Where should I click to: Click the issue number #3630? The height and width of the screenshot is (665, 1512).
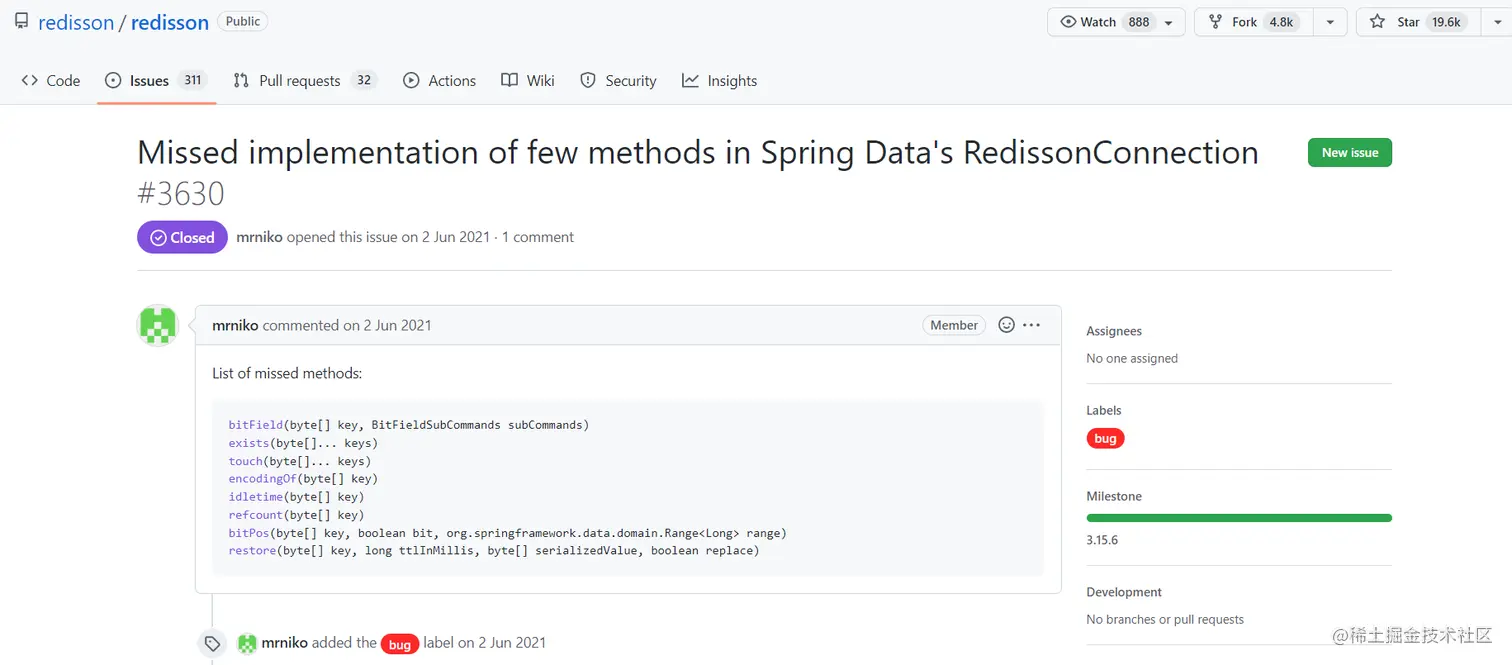pyautogui.click(x=181, y=193)
